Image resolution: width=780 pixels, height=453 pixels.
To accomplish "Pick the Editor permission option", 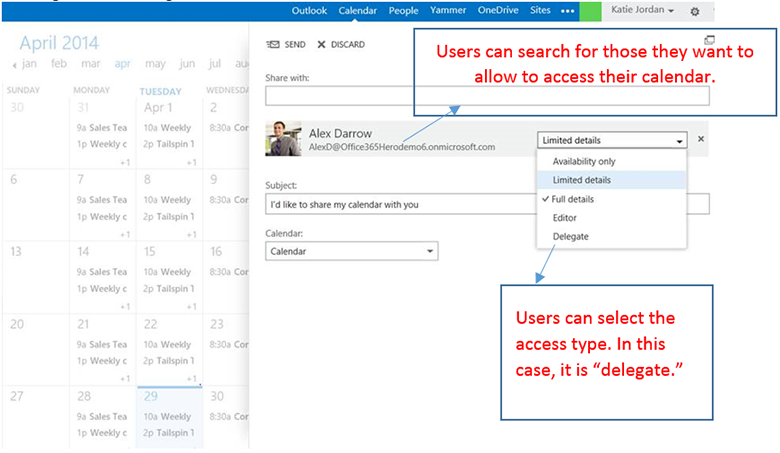I will [x=565, y=218].
